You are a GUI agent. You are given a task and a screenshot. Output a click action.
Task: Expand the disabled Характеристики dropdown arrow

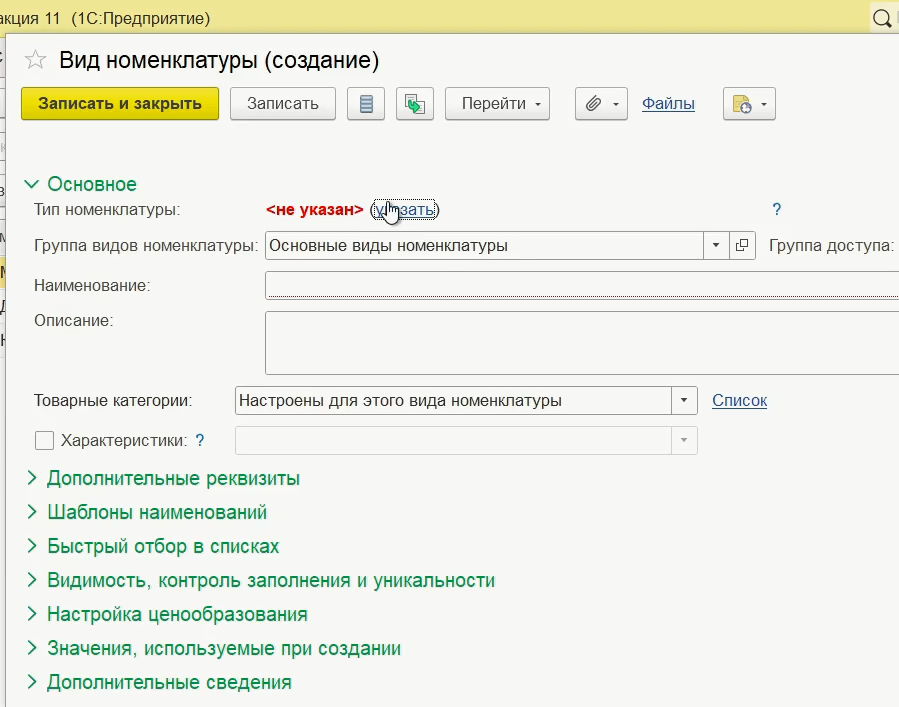(x=684, y=440)
